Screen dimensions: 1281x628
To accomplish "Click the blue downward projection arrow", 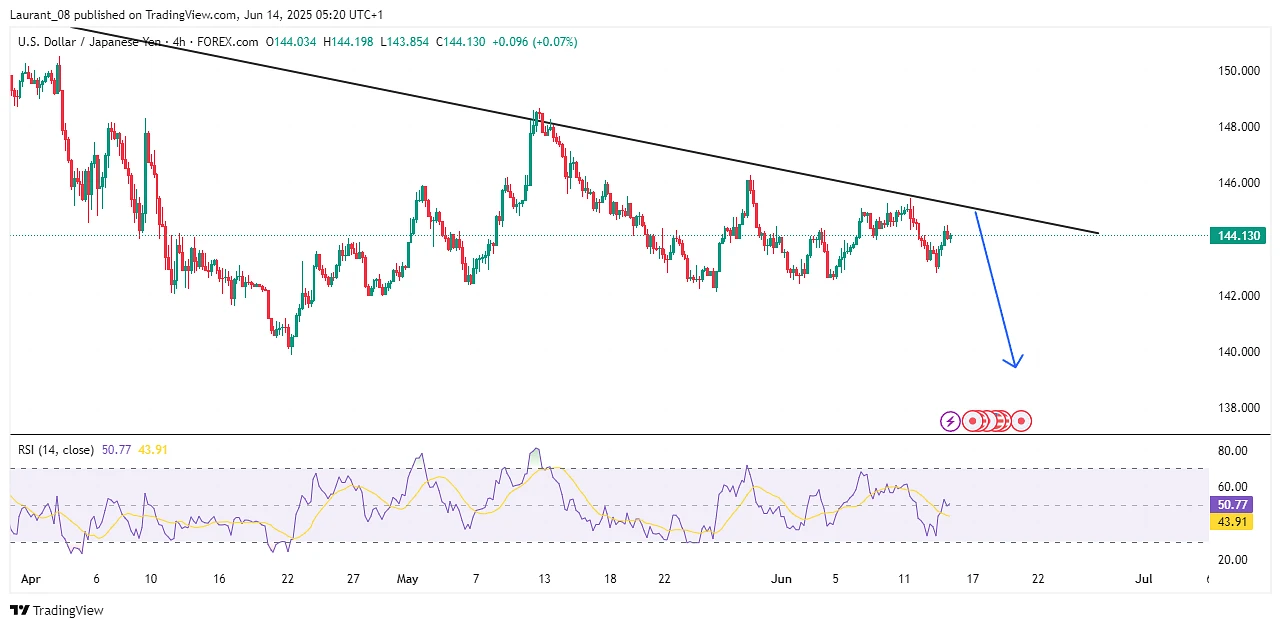I will pyautogui.click(x=997, y=292).
